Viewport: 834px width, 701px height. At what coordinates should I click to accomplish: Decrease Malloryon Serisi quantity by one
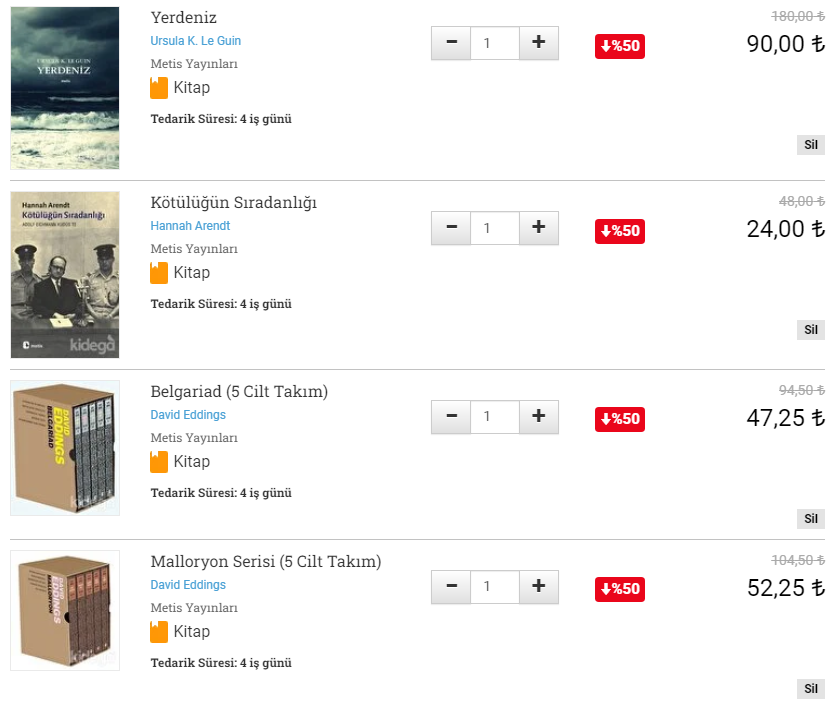point(451,587)
